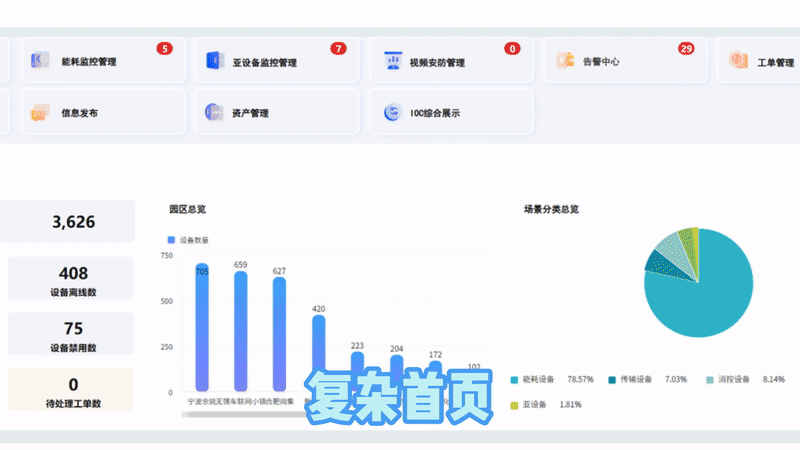Click the 3,626 statistic card
Screen dimensions: 800x450
coord(67,221)
